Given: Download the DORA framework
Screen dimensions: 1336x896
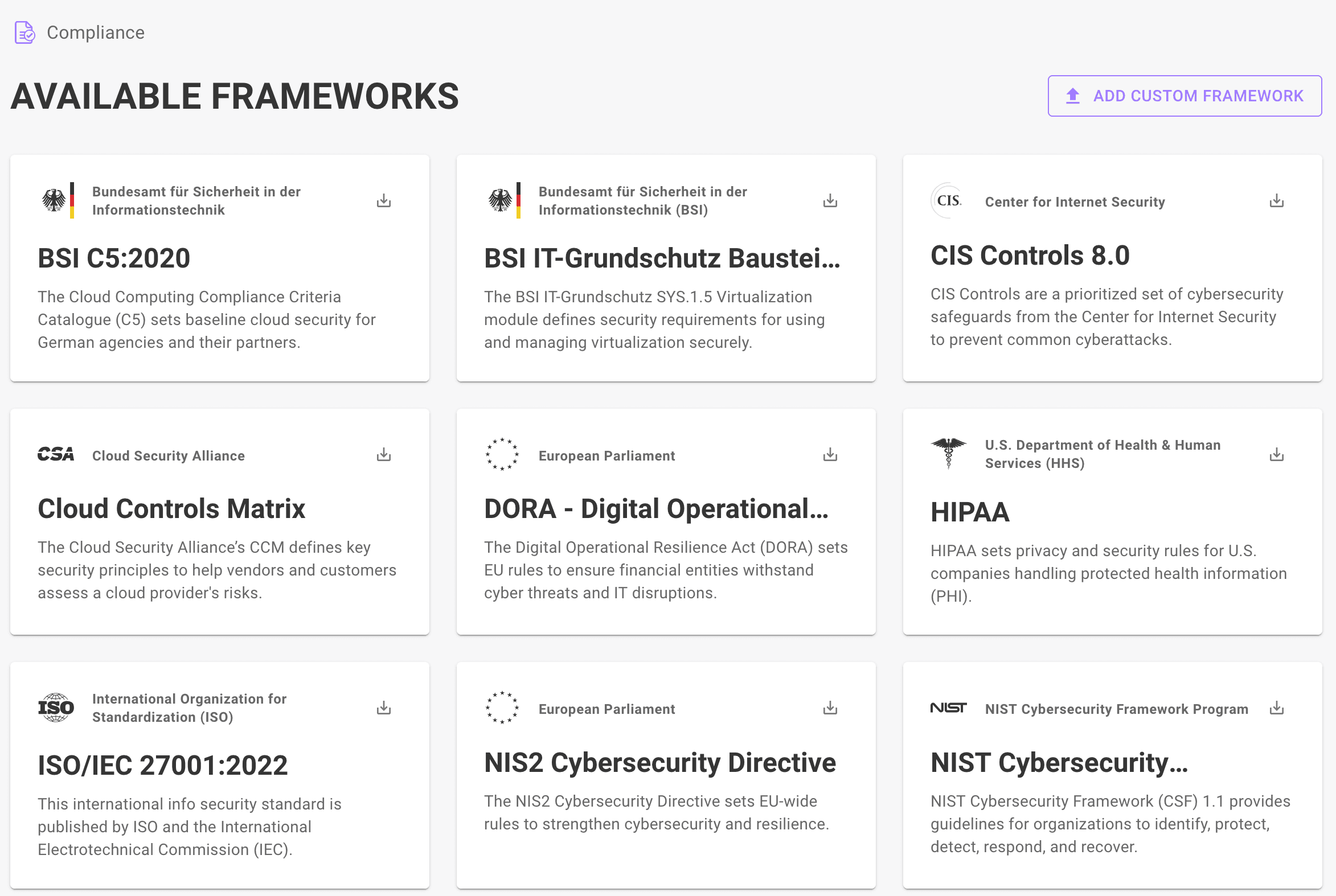Looking at the screenshot, I should coord(830,454).
